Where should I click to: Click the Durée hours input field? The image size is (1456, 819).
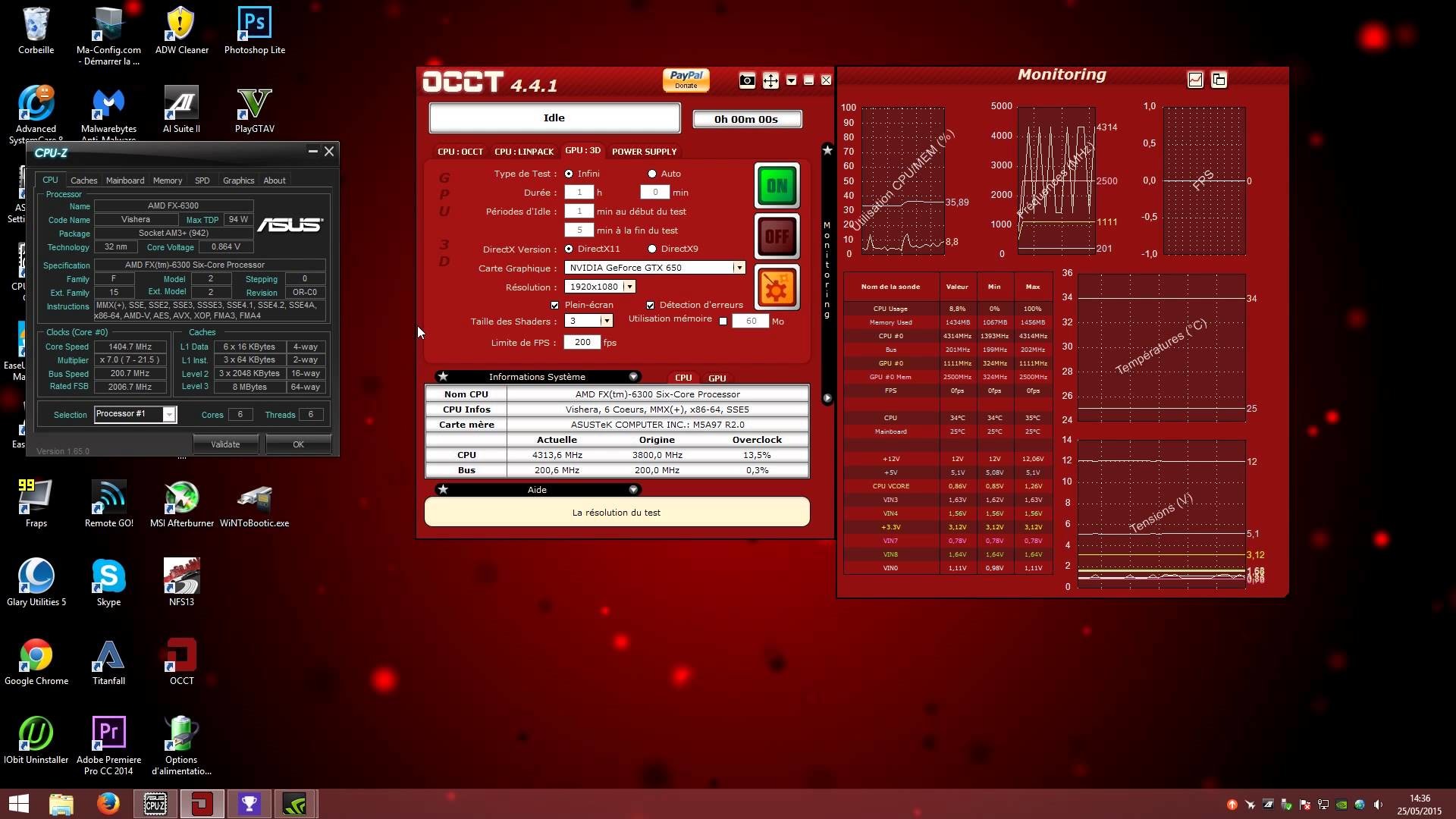click(579, 193)
